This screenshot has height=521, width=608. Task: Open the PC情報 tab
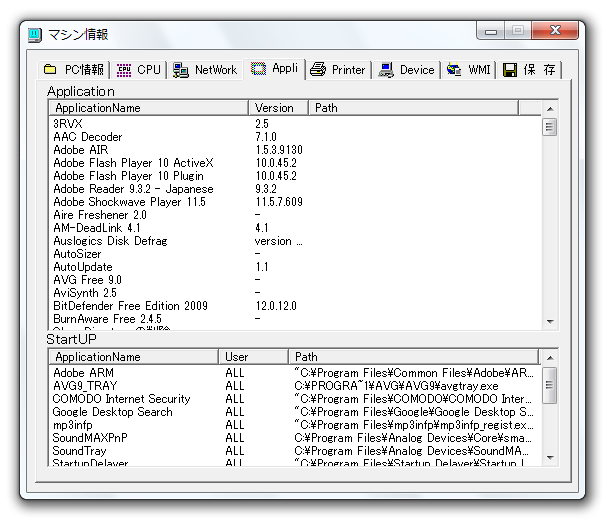tap(74, 70)
